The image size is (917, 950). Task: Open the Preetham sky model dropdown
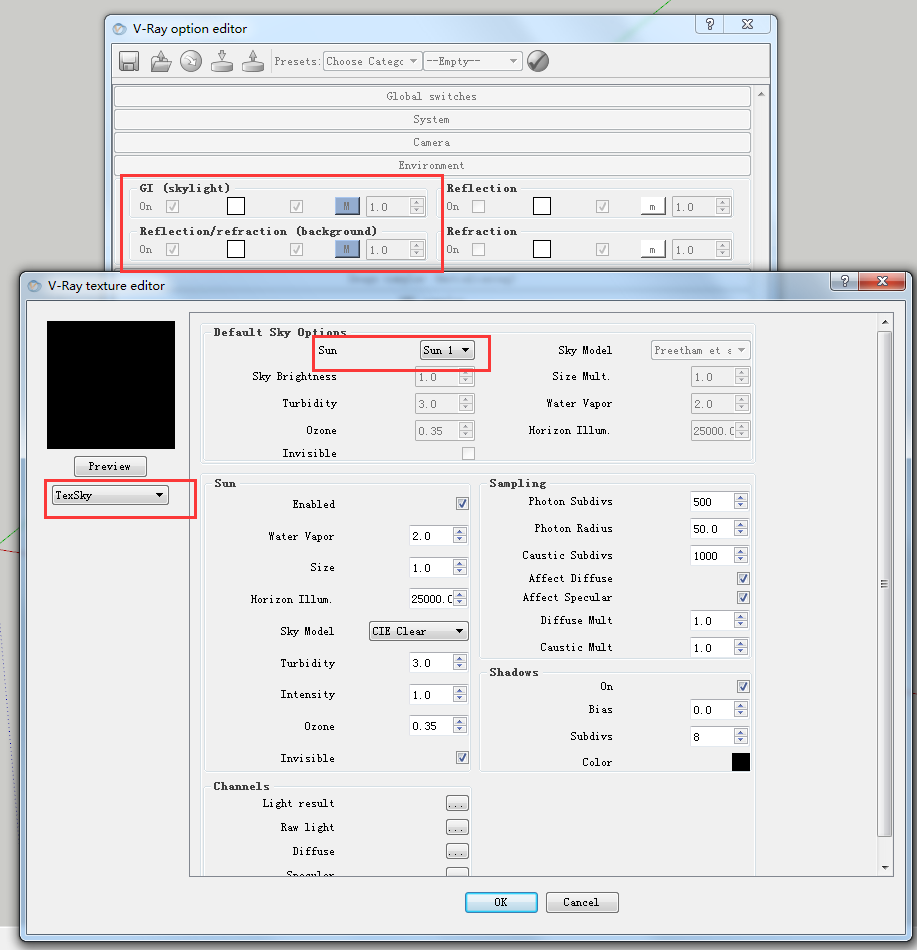(701, 350)
